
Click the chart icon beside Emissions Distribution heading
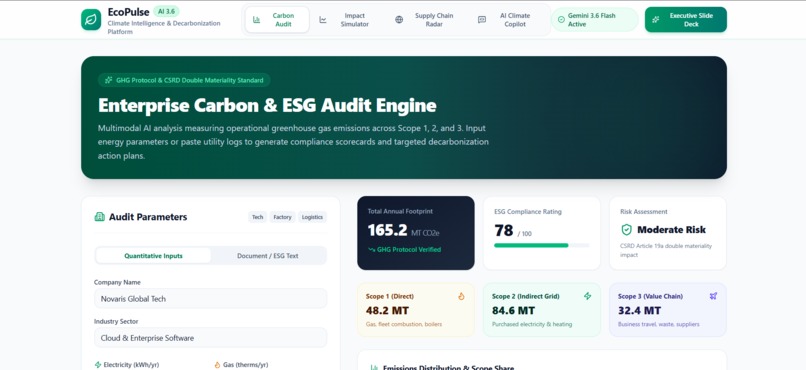tap(374, 368)
